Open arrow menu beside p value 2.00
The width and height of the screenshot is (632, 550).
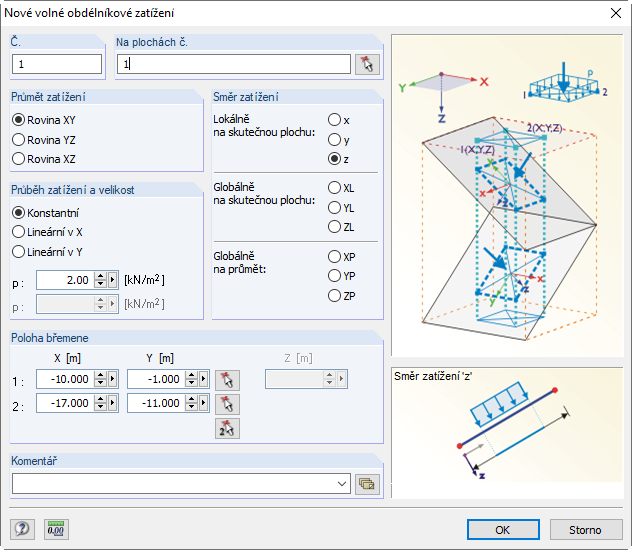(112, 280)
